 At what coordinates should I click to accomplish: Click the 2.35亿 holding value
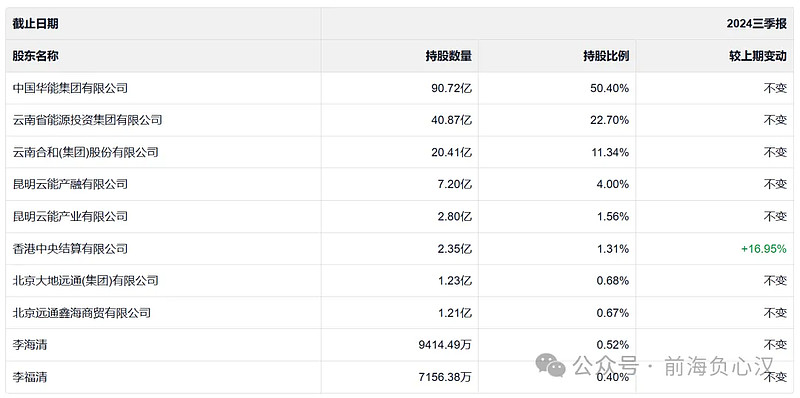(x=455, y=248)
